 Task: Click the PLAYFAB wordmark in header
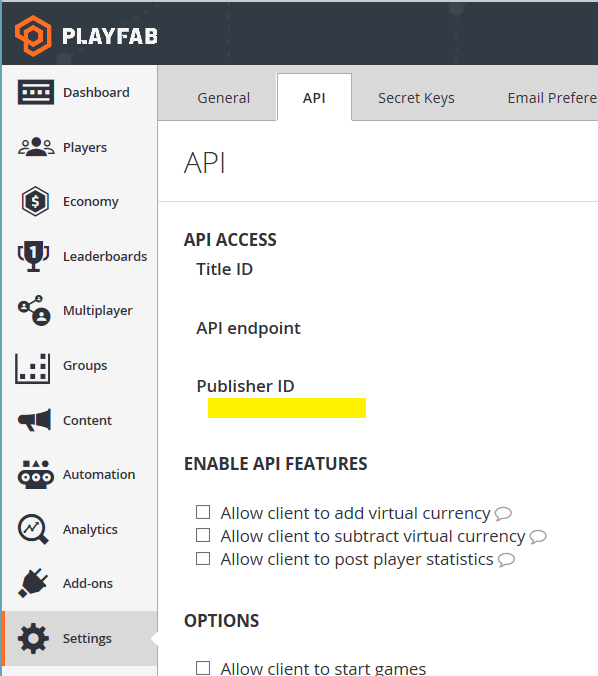pos(110,36)
